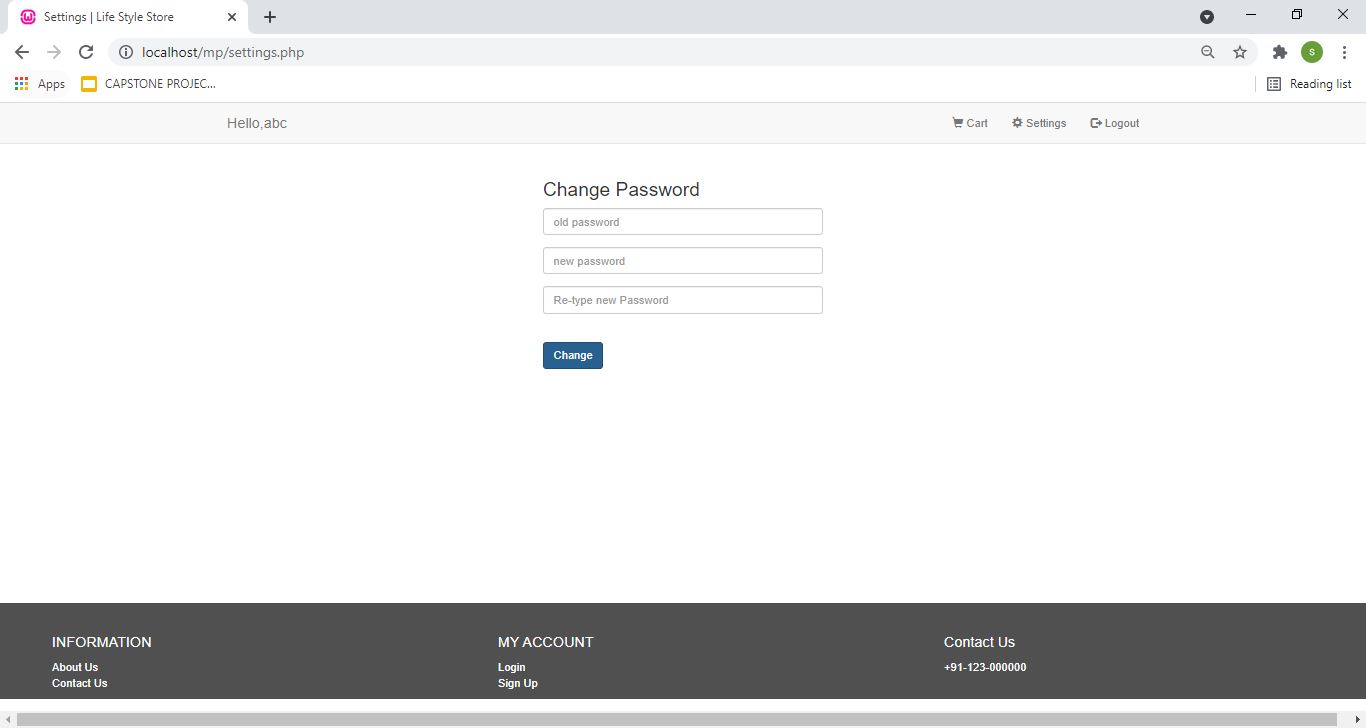Click the Change button
The image size is (1366, 728).
[x=573, y=355]
